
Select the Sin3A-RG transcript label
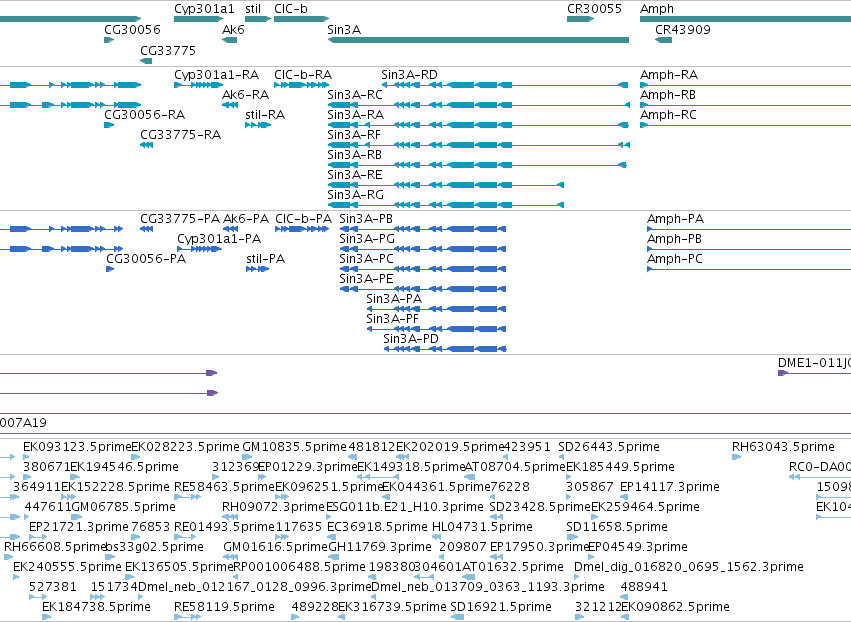tap(355, 194)
